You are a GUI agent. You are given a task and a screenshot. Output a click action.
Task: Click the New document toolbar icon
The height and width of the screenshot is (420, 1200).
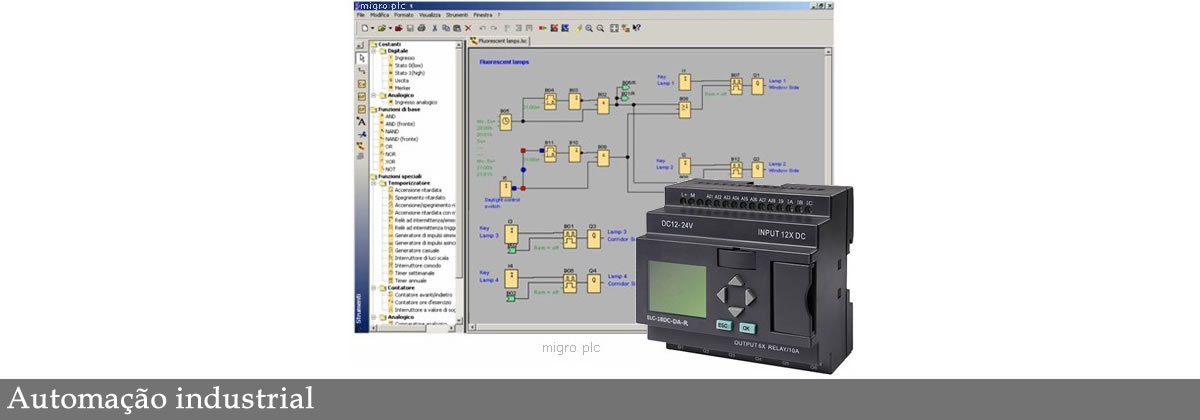[364, 28]
